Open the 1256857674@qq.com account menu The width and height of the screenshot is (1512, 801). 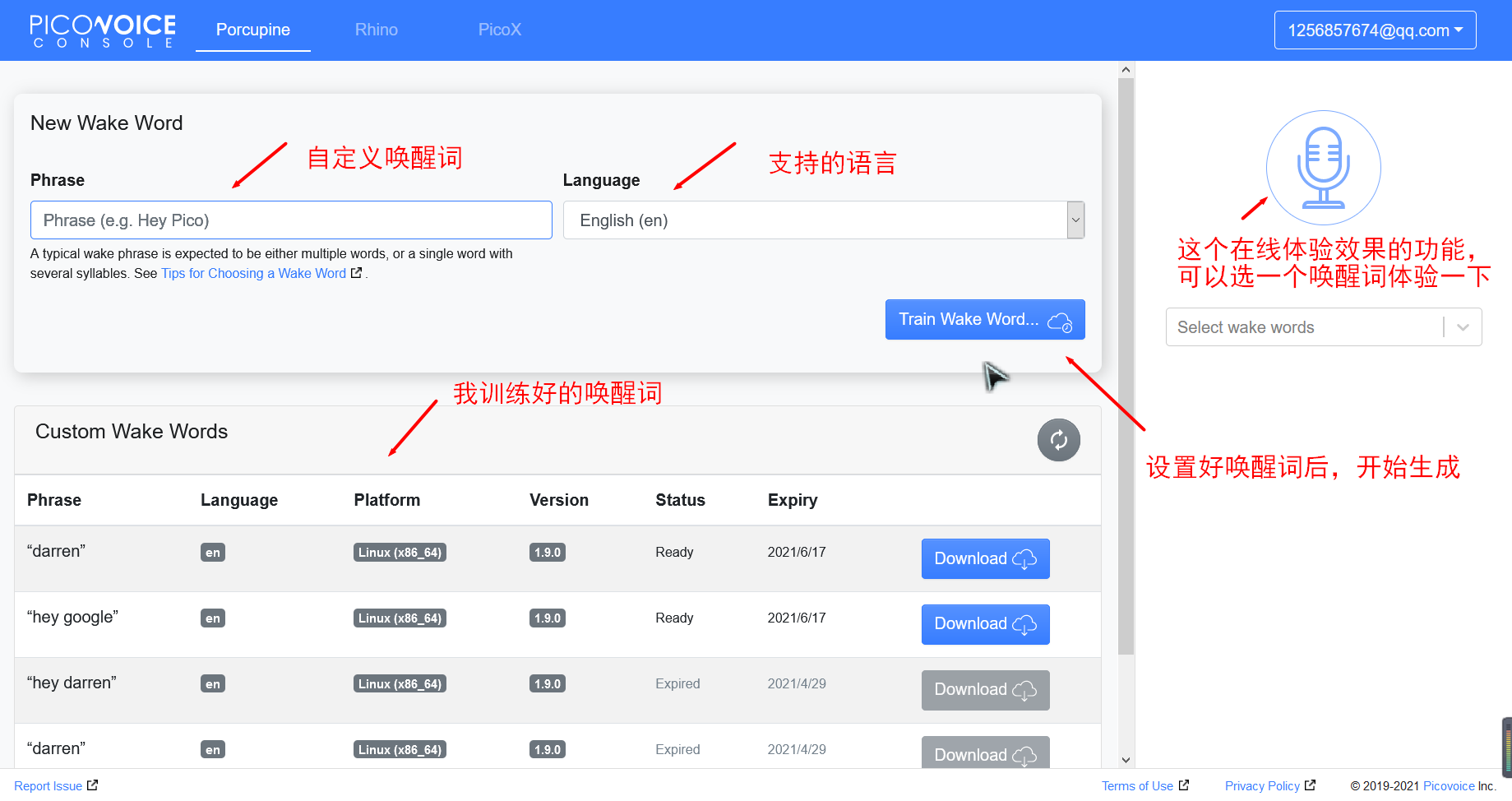1374,30
